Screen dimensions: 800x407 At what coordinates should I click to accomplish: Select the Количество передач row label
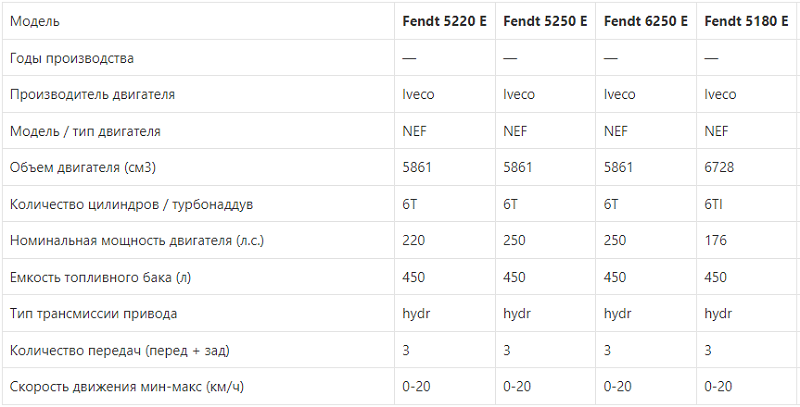coord(120,351)
